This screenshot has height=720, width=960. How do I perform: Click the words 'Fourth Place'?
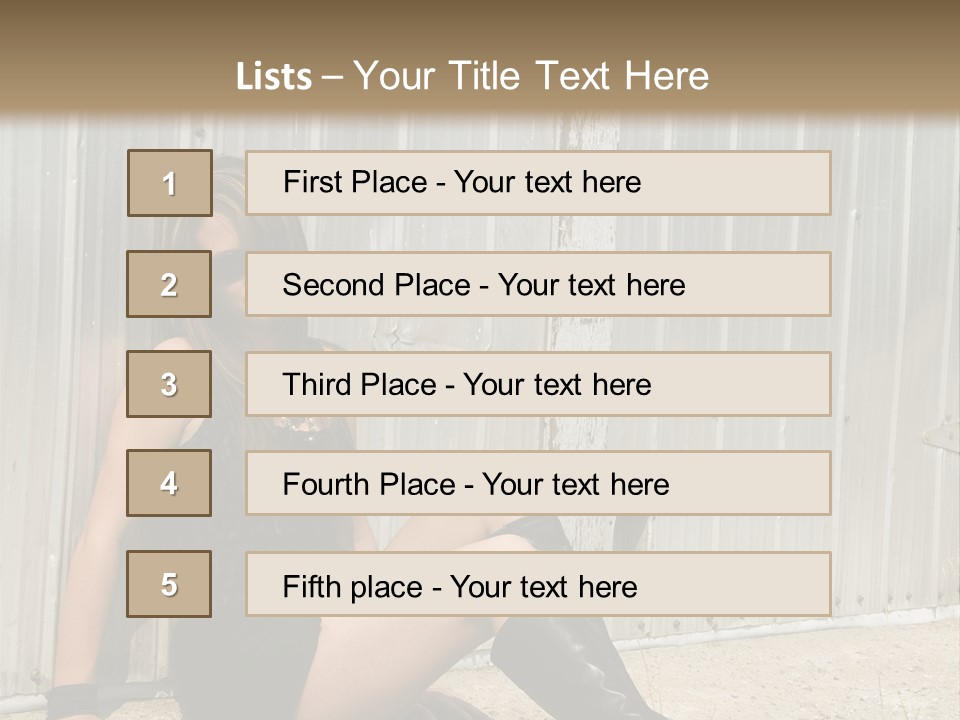[x=369, y=484]
